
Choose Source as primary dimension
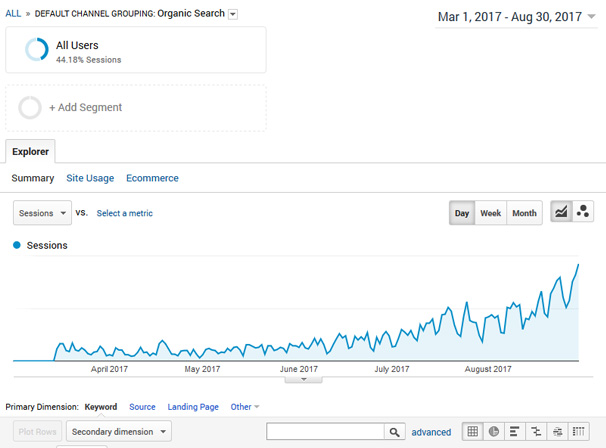pos(142,407)
